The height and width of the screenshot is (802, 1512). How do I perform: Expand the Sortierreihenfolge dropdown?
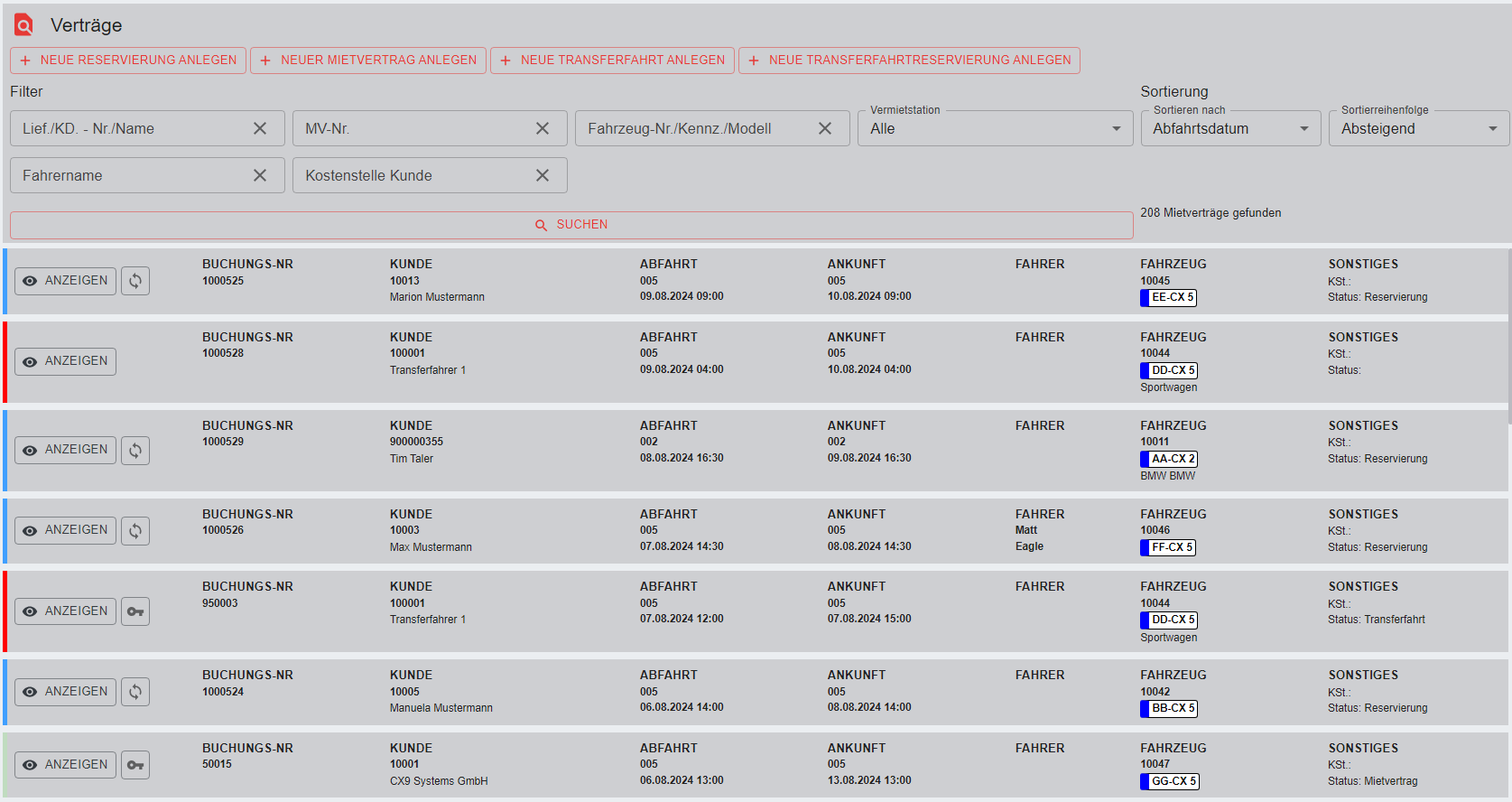pos(1418,128)
